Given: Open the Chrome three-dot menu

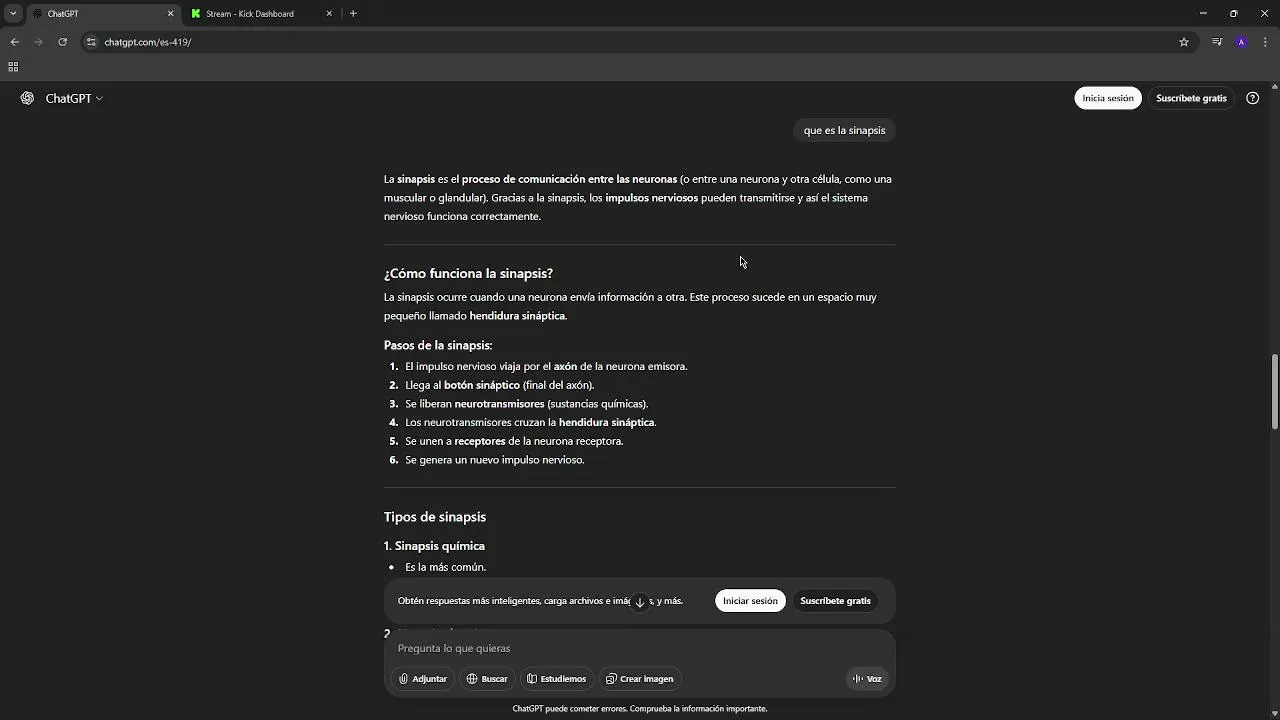Looking at the screenshot, I should [x=1265, y=42].
